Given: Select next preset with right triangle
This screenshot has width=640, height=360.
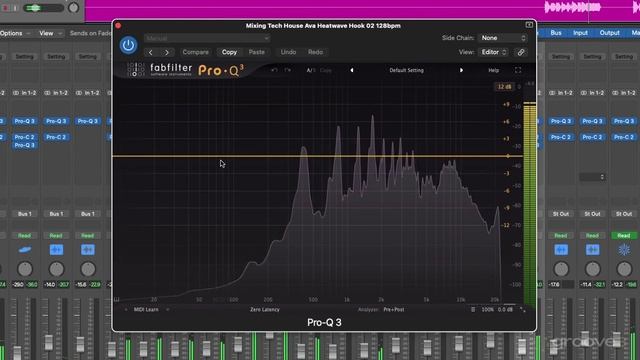Looking at the screenshot, I should click(461, 70).
